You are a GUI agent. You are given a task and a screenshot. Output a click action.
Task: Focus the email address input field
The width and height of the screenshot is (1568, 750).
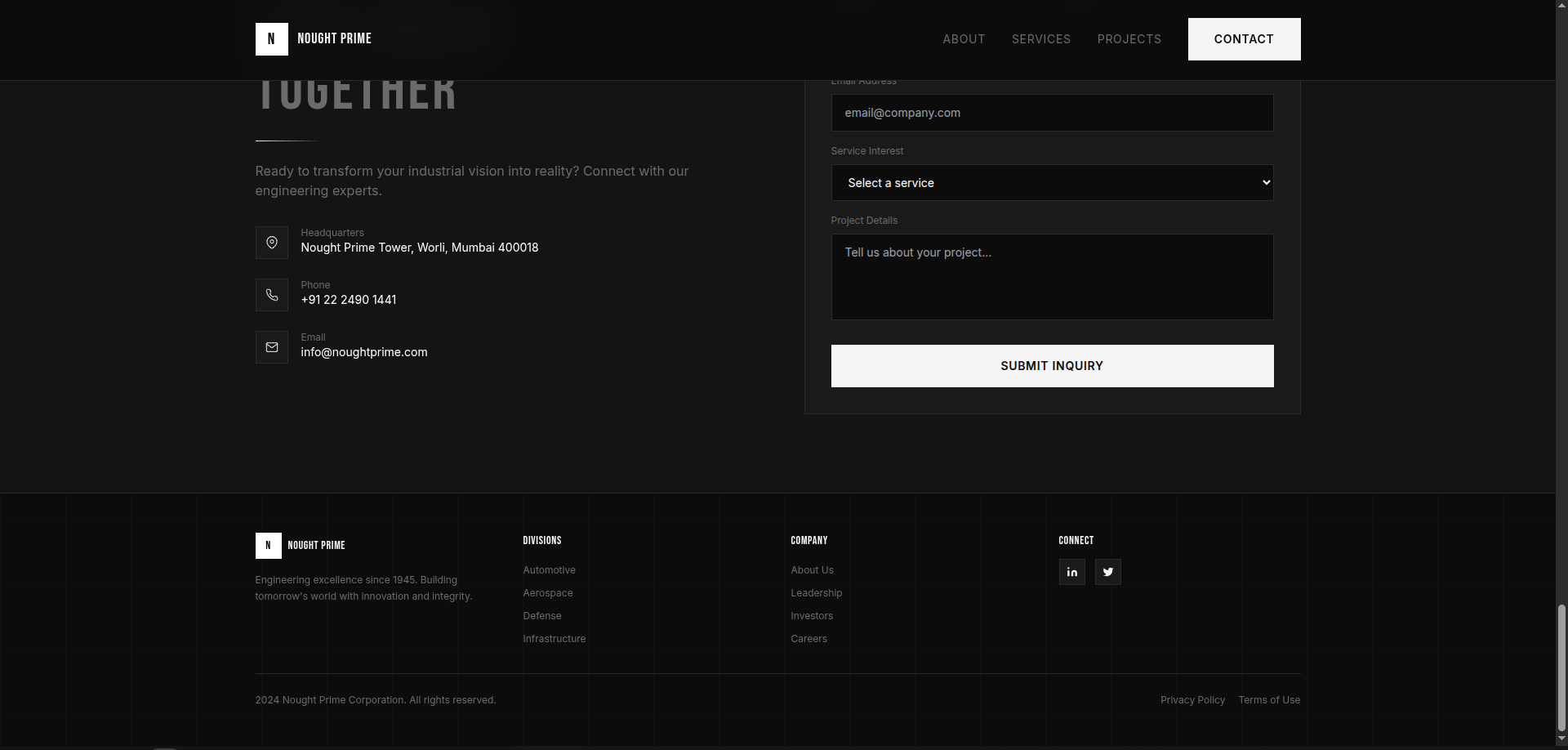[1052, 113]
